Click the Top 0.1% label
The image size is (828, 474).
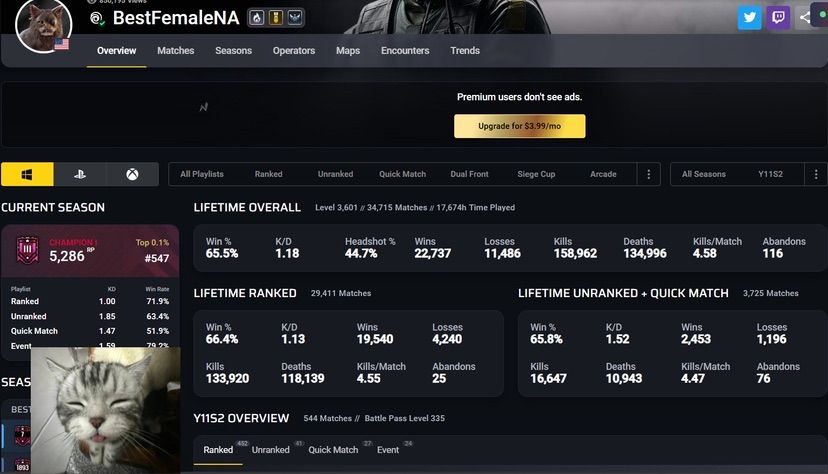click(152, 242)
